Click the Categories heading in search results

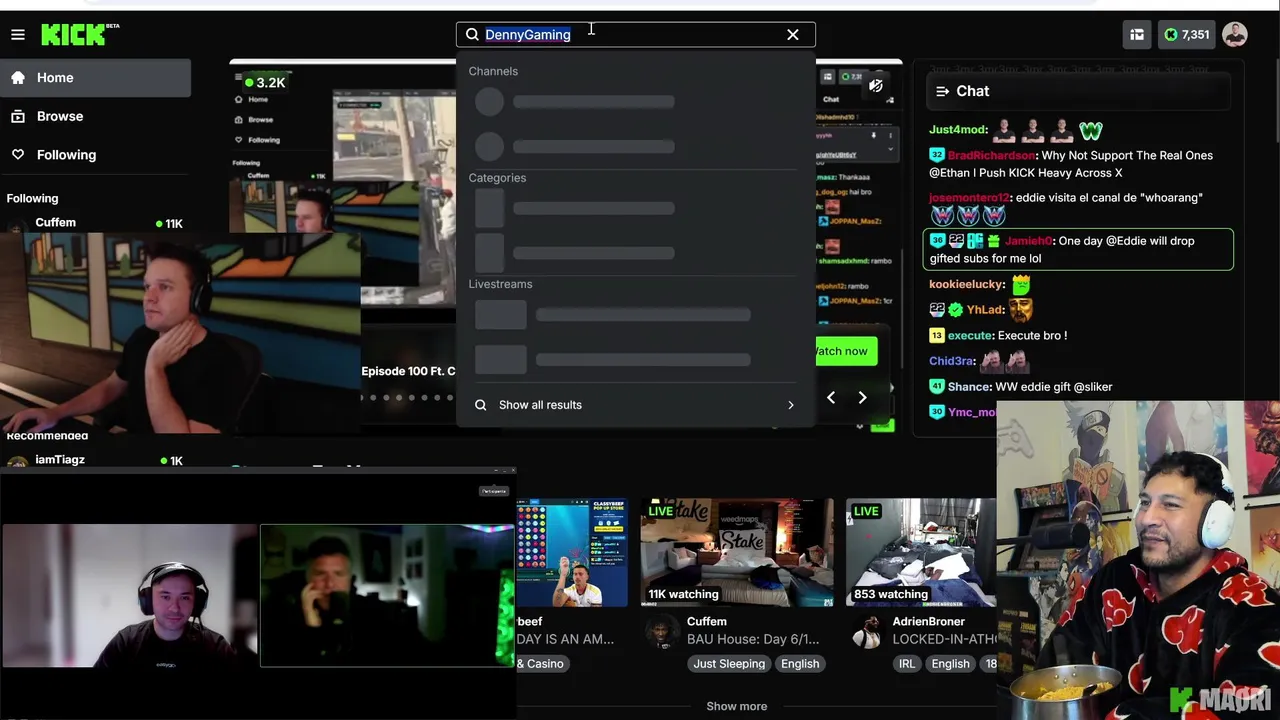(x=497, y=178)
